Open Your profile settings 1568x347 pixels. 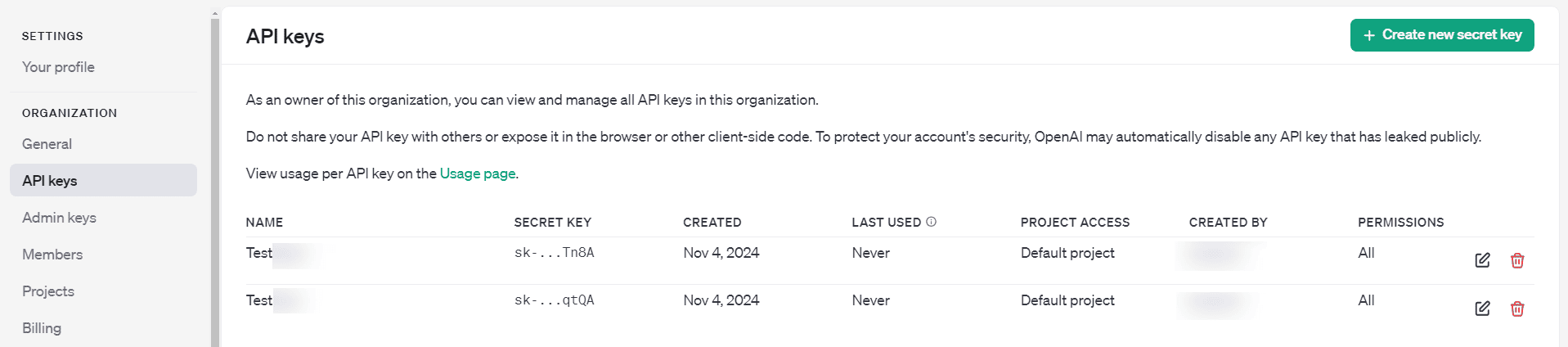click(58, 67)
